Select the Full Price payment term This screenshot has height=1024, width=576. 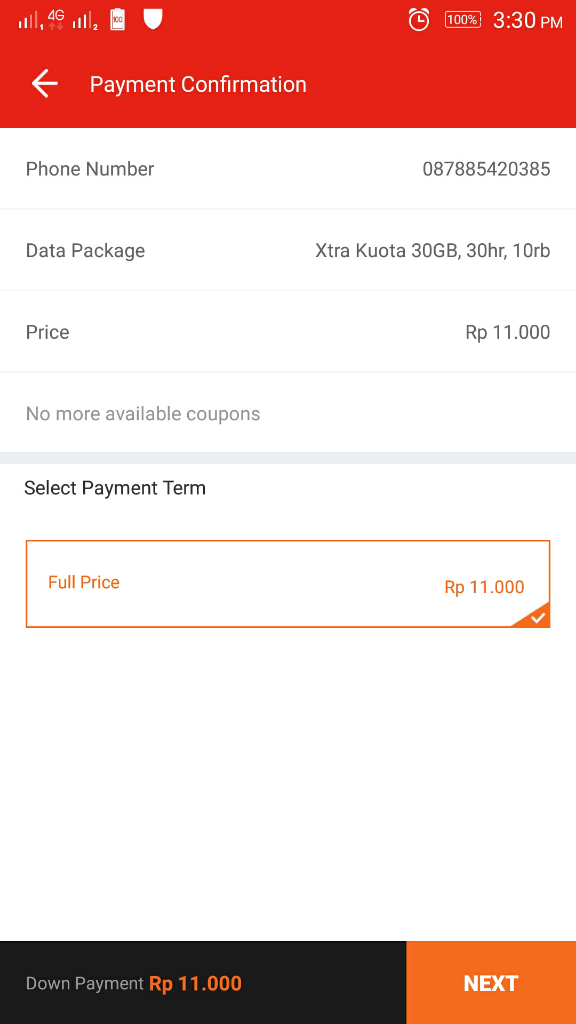[x=288, y=583]
